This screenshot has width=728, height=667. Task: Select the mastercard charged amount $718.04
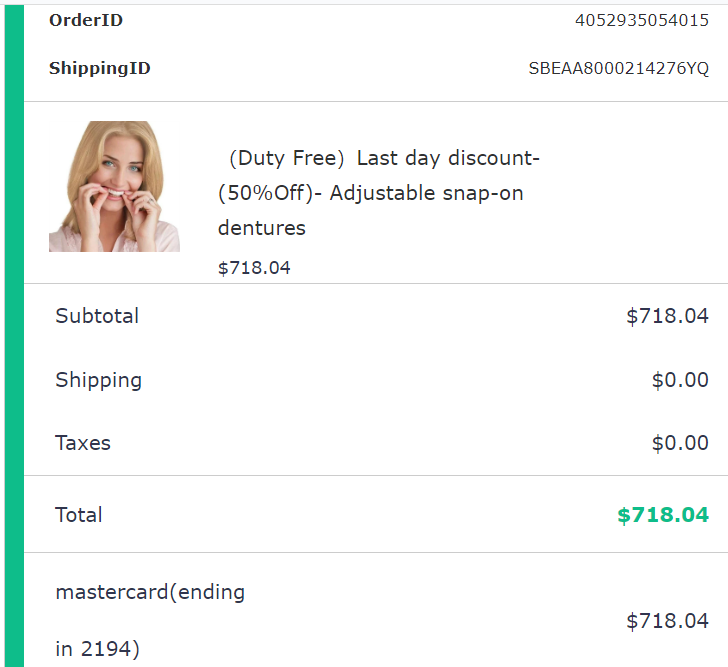tap(667, 621)
